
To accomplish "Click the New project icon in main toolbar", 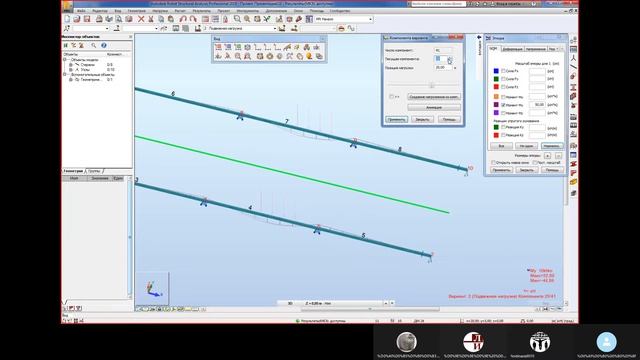I will 67,19.
